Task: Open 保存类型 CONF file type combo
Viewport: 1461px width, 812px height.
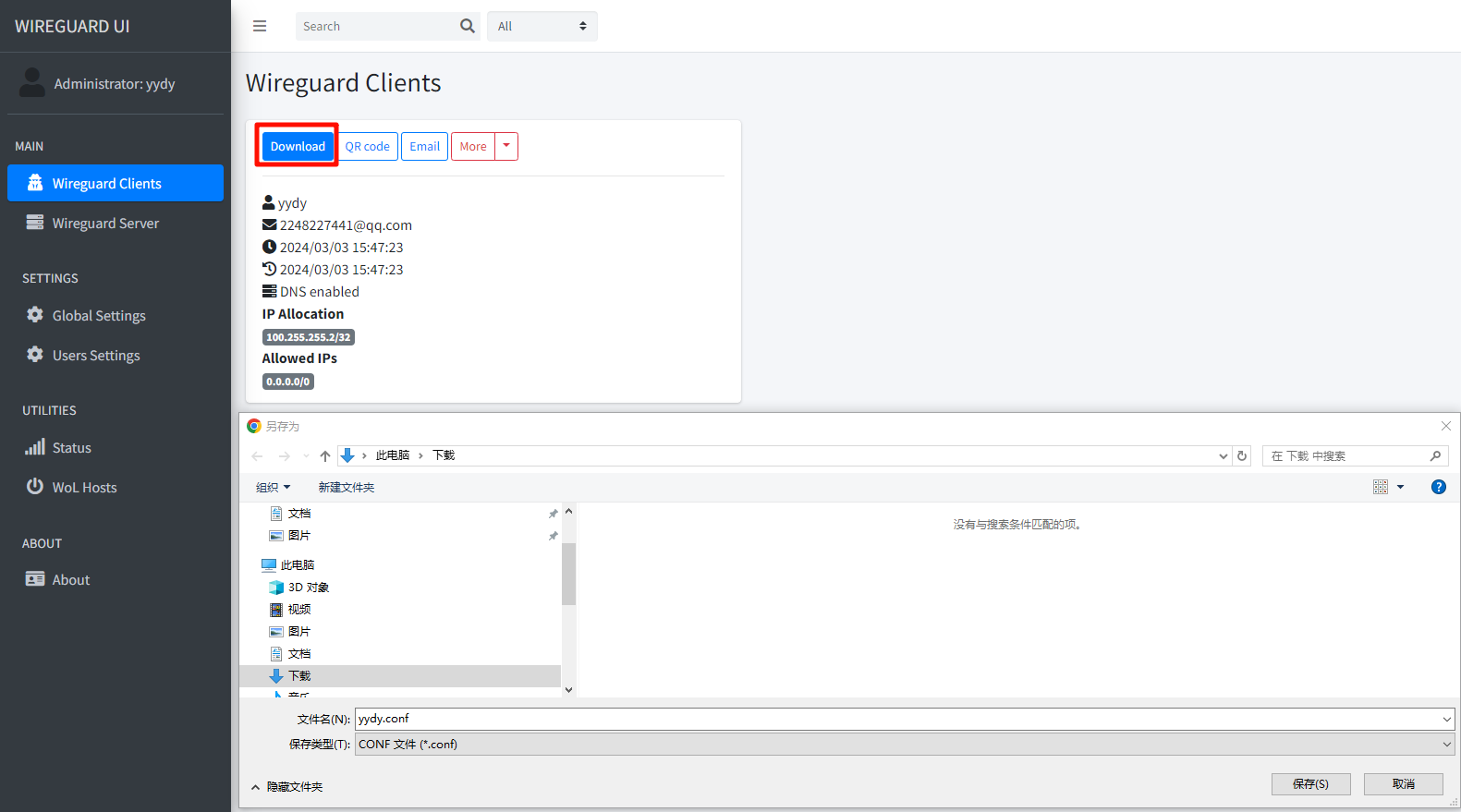Action: click(x=905, y=745)
